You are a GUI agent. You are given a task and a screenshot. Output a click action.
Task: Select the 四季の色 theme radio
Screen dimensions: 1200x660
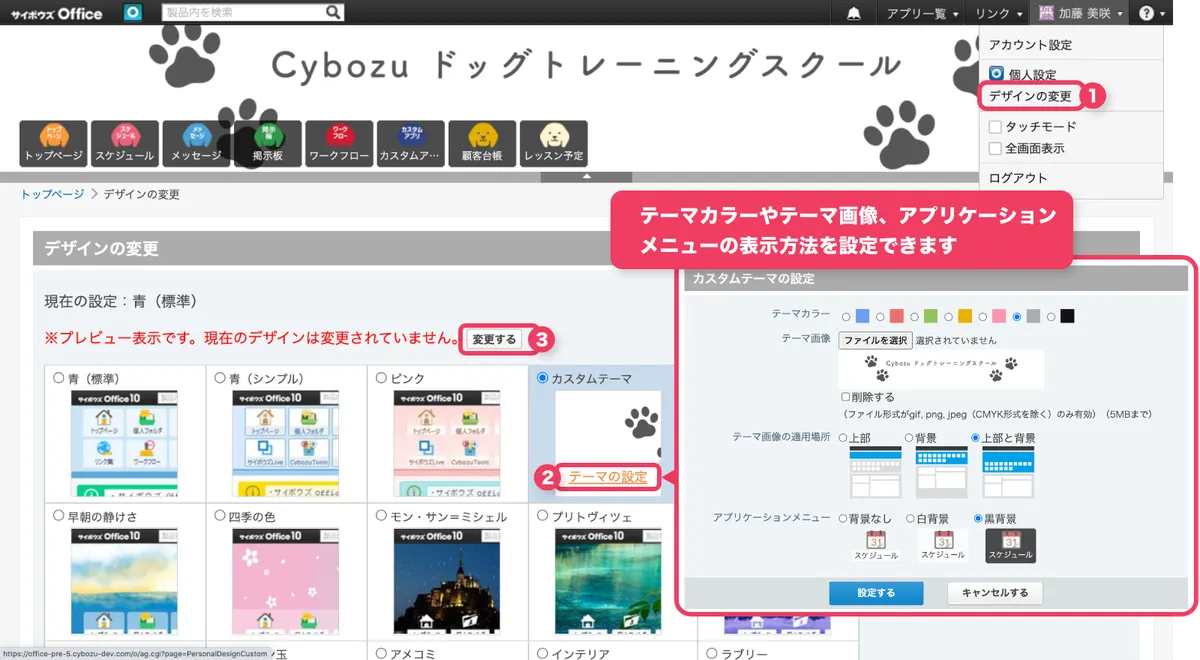(x=220, y=517)
